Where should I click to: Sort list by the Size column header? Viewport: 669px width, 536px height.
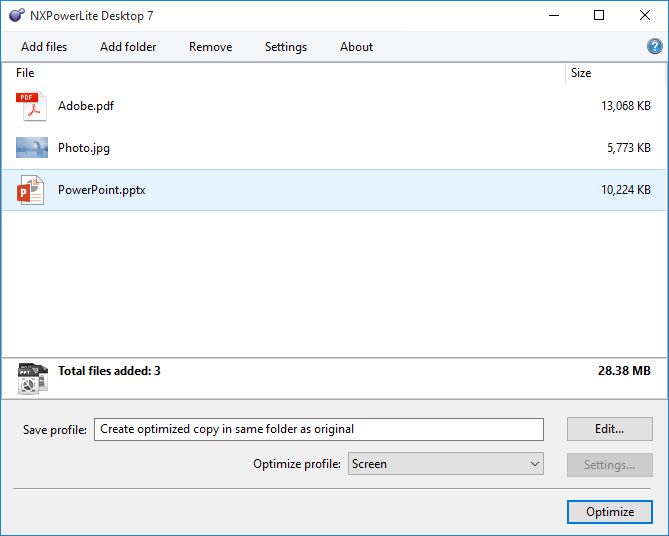click(x=615, y=73)
